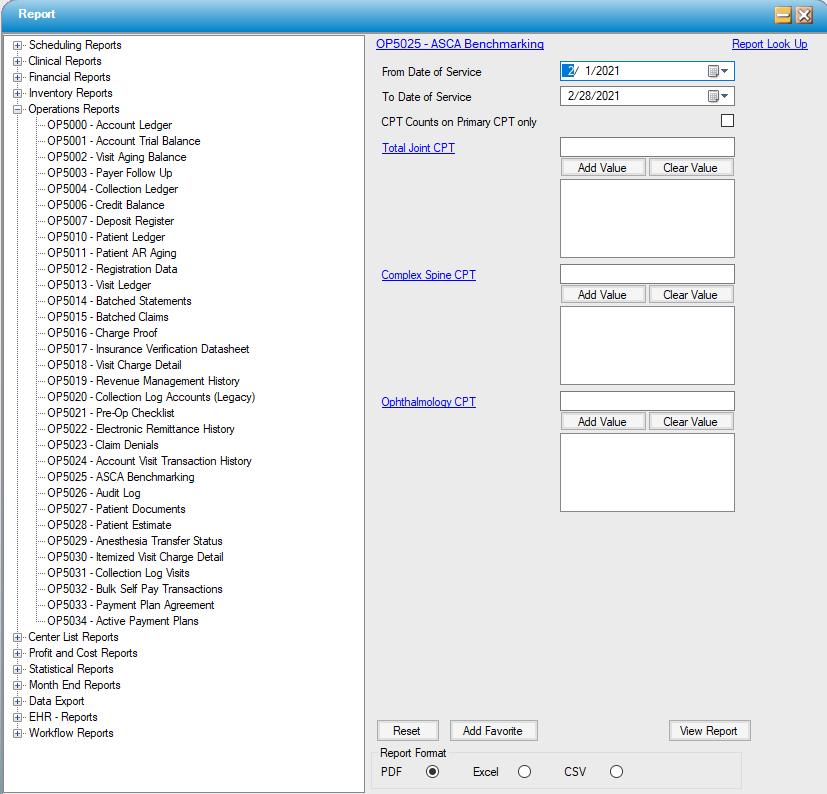Screen dimensions: 827x794
Task: Expand the Data Export node
Action: click(18, 701)
